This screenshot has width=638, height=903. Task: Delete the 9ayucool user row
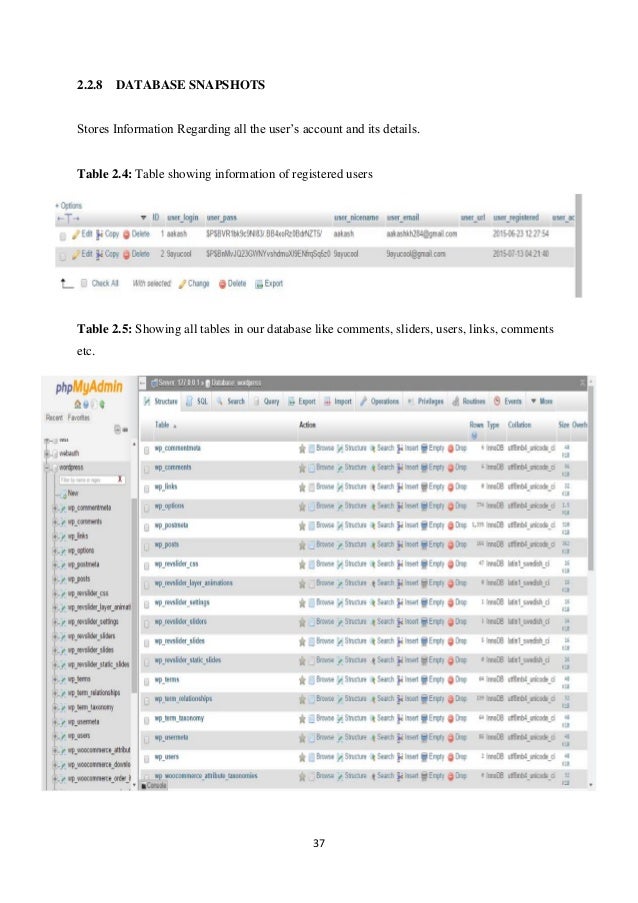[136, 254]
